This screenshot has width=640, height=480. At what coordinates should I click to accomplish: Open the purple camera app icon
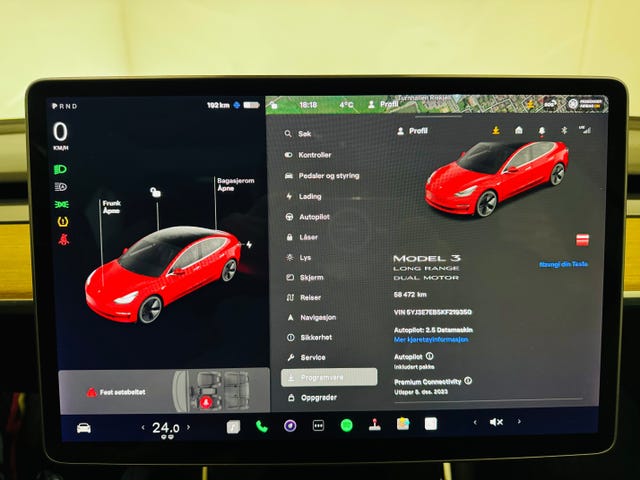(x=290, y=426)
